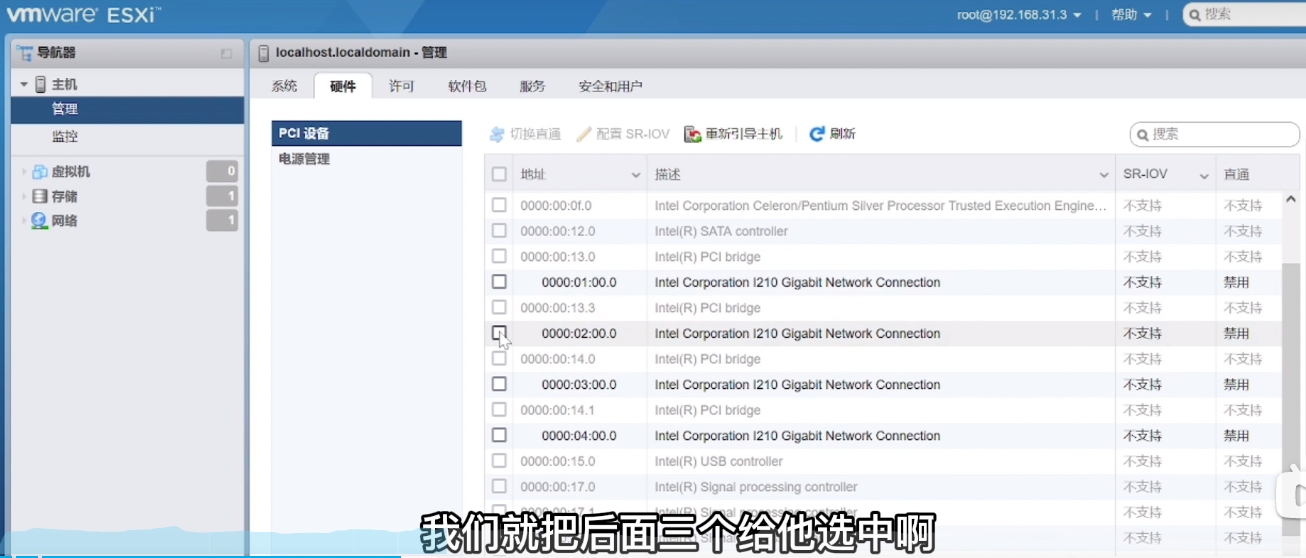Click the 切换直通 toggle passthrough icon
The height and width of the screenshot is (558, 1306).
coord(497,134)
